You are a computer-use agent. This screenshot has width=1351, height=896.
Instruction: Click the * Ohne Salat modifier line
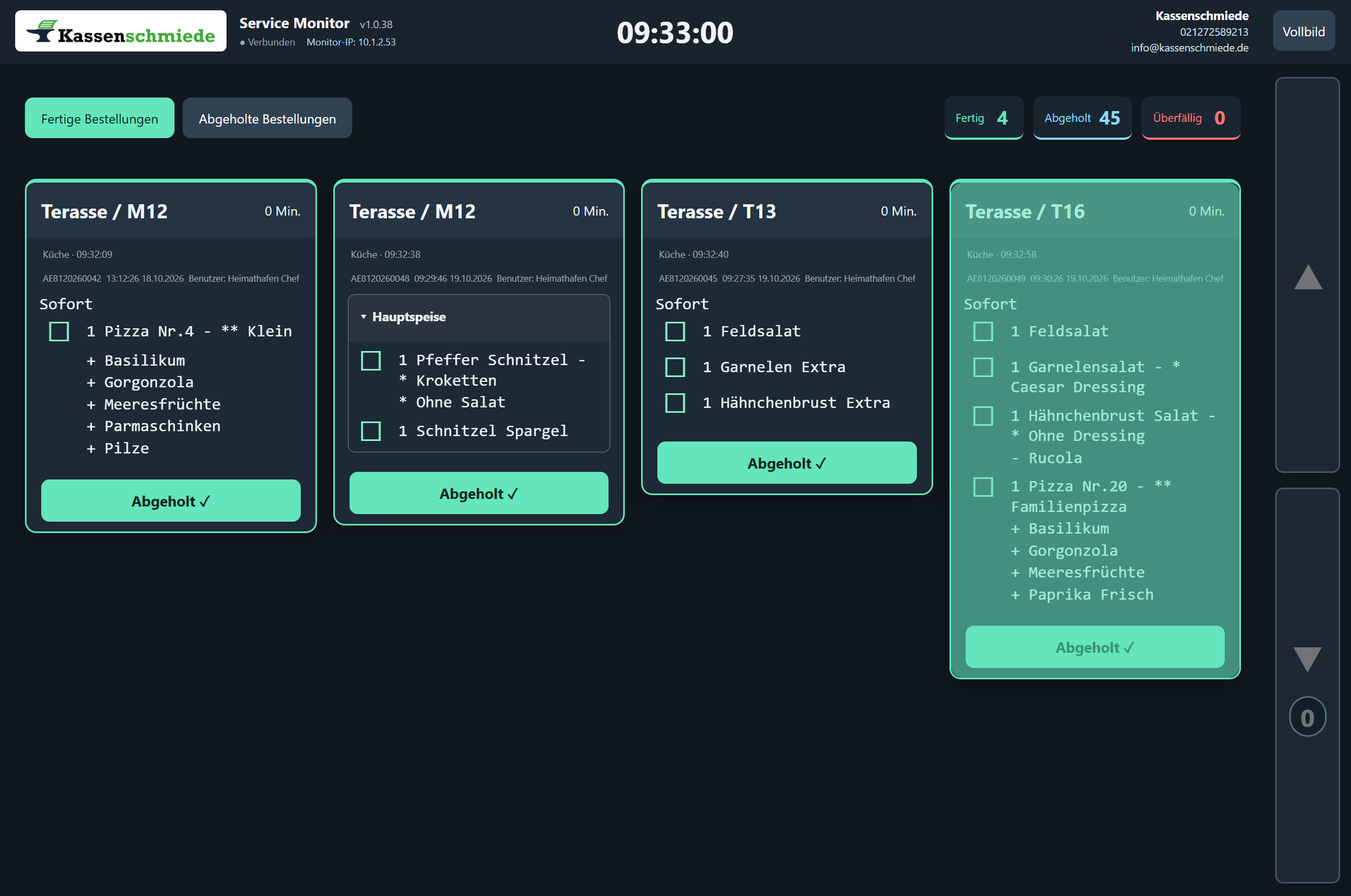451,402
